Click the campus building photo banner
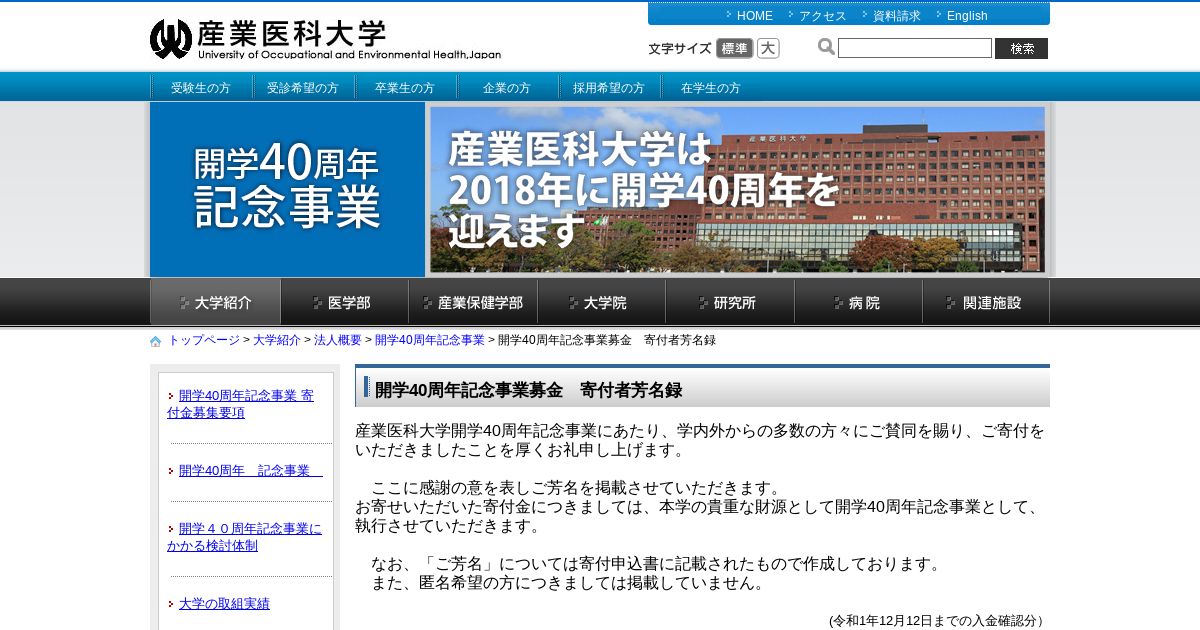Screen dimensions: 1200x630 738,190
